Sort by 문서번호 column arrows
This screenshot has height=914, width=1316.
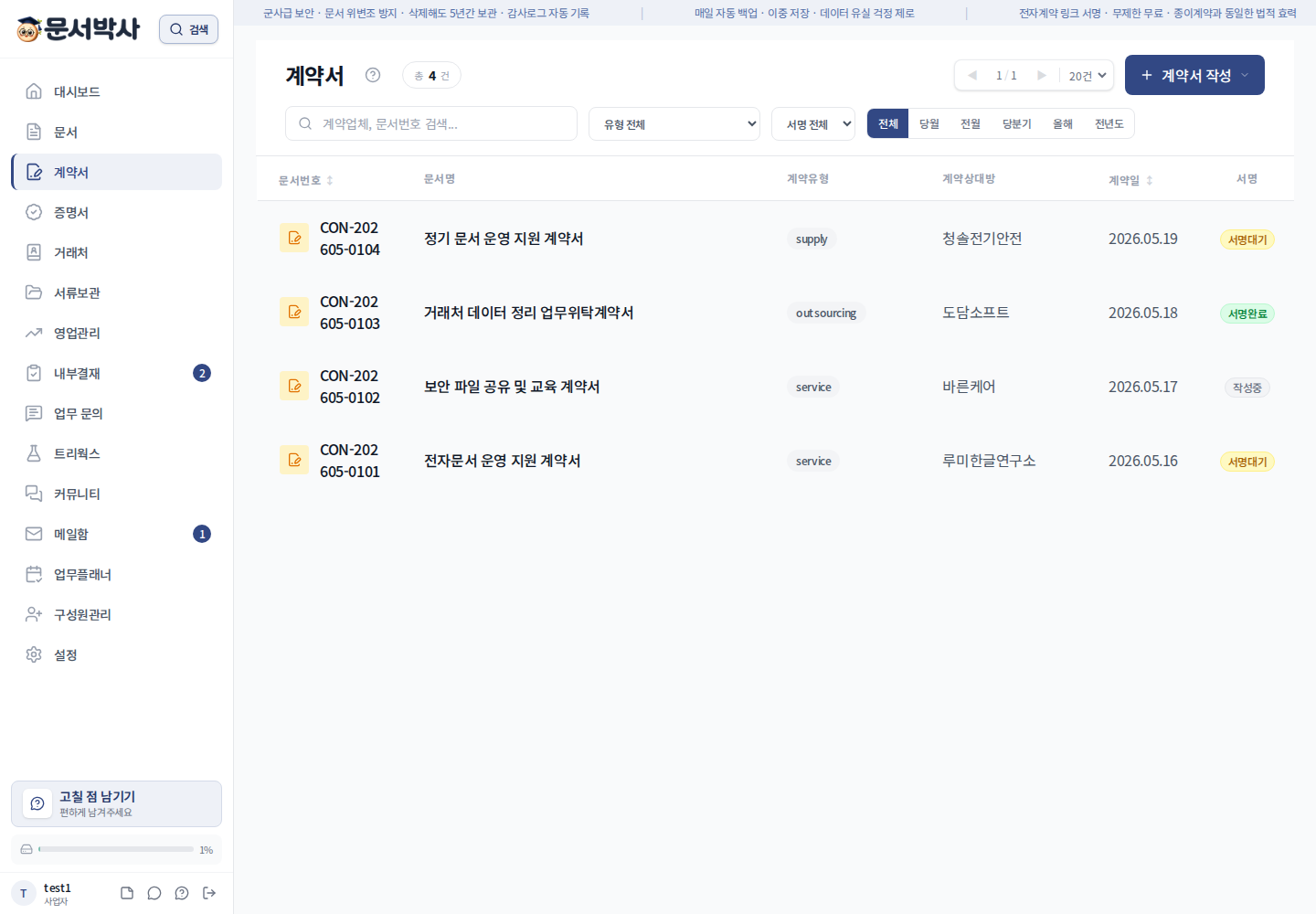click(330, 180)
